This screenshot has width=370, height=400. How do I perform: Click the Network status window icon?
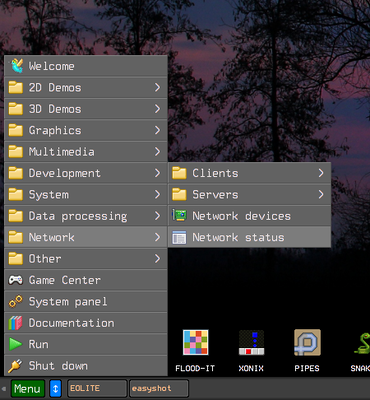coord(179,237)
